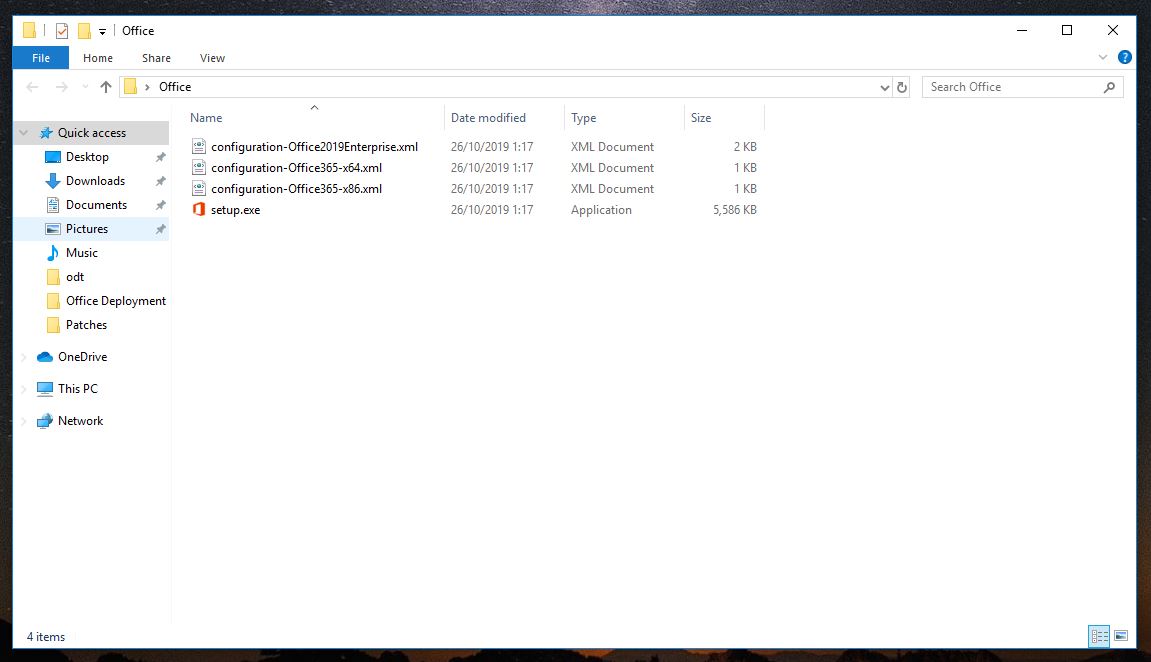1151x662 pixels.
Task: Select configuration-Office2019Enterprise.xml file
Action: click(x=314, y=147)
